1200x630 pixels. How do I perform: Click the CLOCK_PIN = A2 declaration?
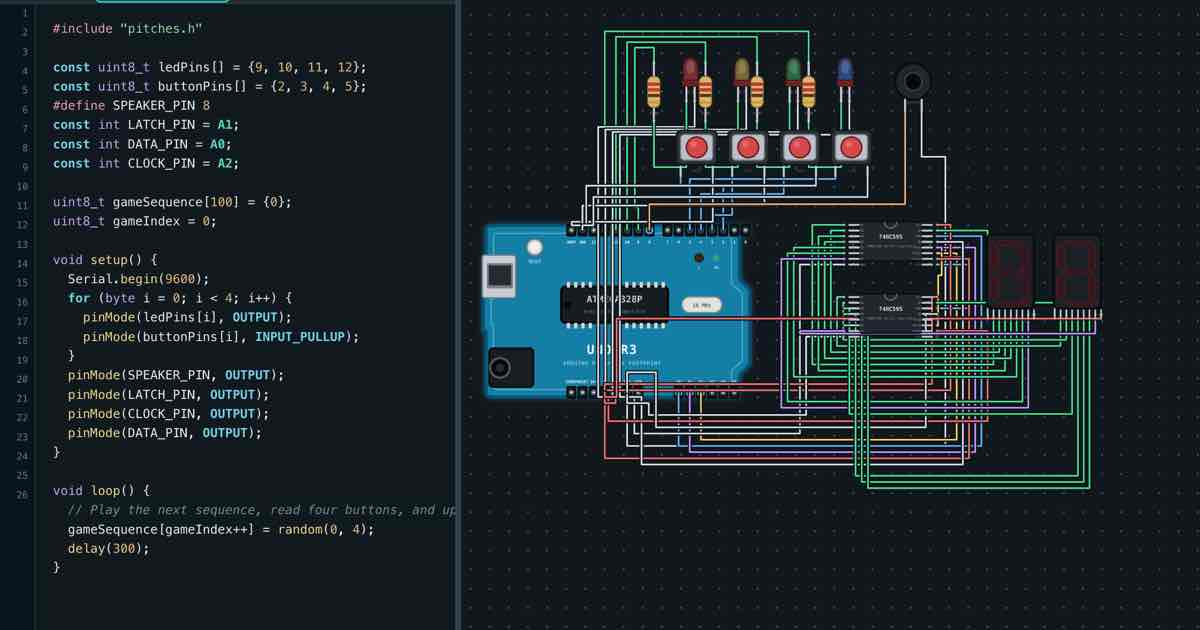click(x=146, y=163)
